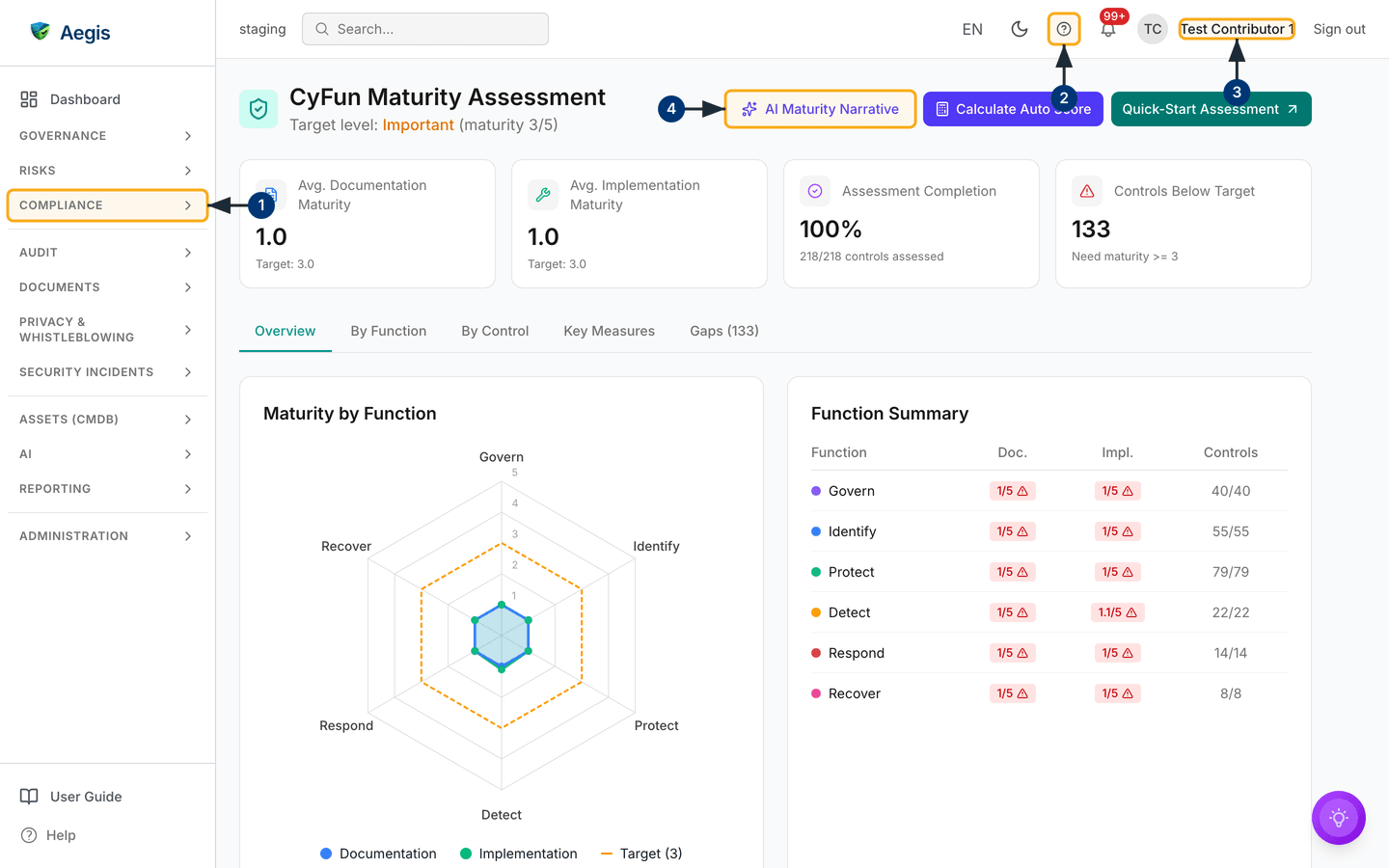Open the Dashboard grid icon
Viewport: 1389px width, 868px height.
point(29,99)
